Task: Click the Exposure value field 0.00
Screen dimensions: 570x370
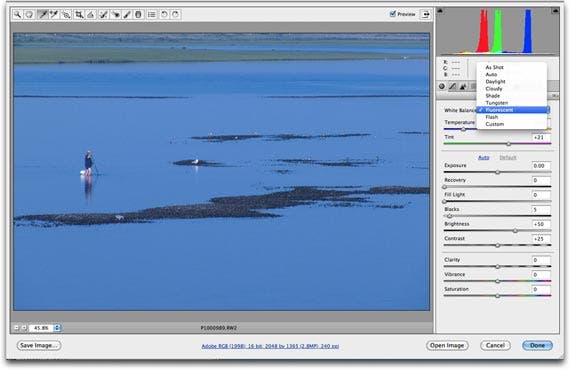Action: (x=541, y=166)
